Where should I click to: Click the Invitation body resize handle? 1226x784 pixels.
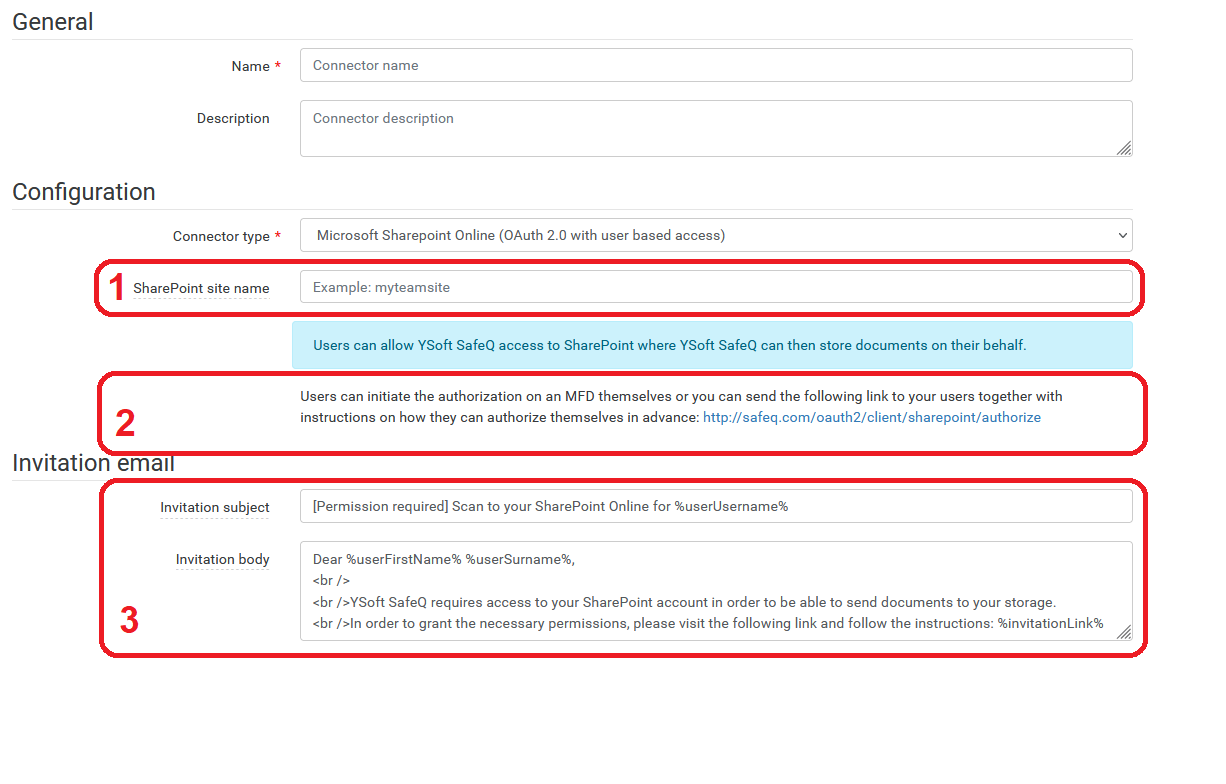click(x=1124, y=632)
